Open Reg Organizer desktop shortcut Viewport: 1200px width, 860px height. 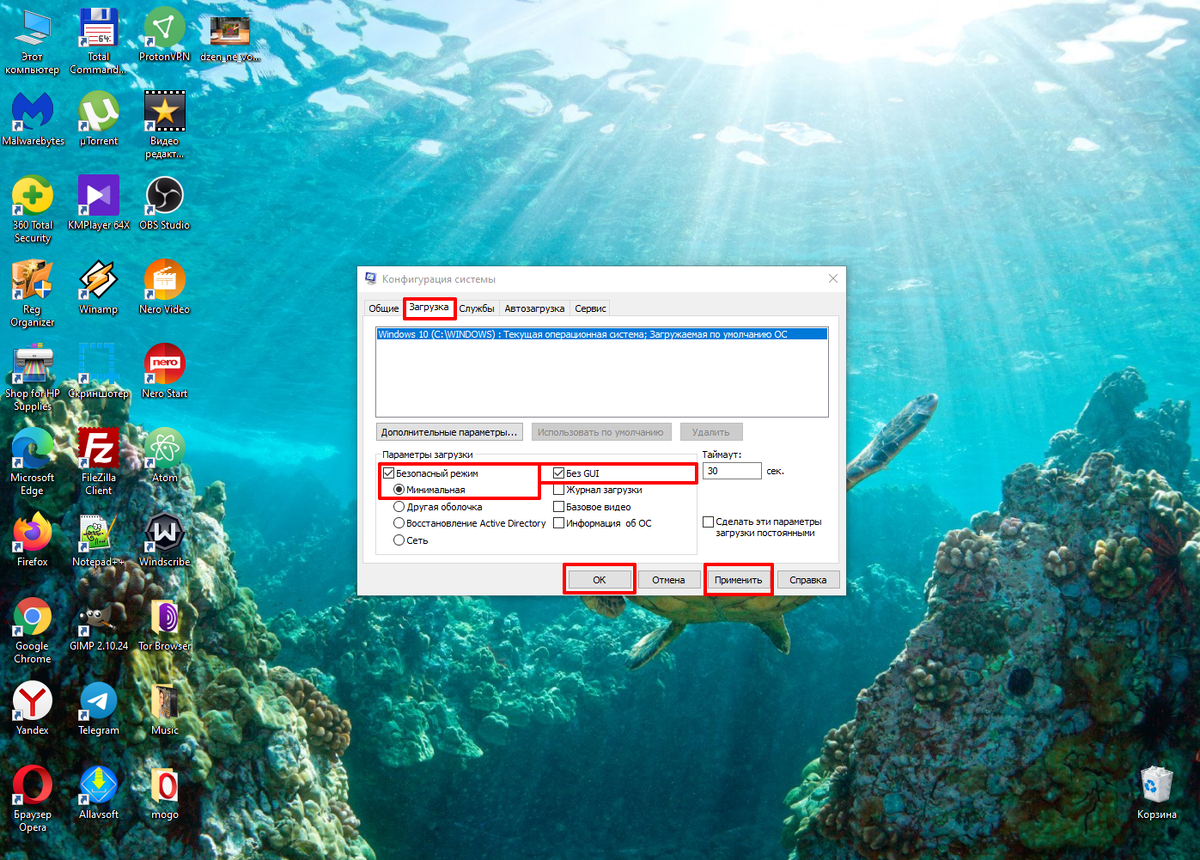[32, 294]
